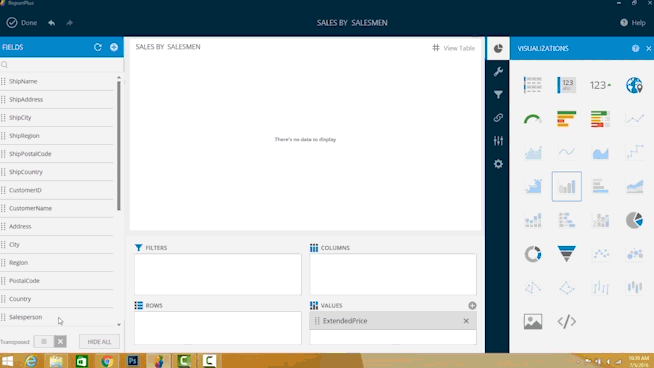Click the Done checkmark button
Screen dimensions: 654x368
tap(22, 23)
